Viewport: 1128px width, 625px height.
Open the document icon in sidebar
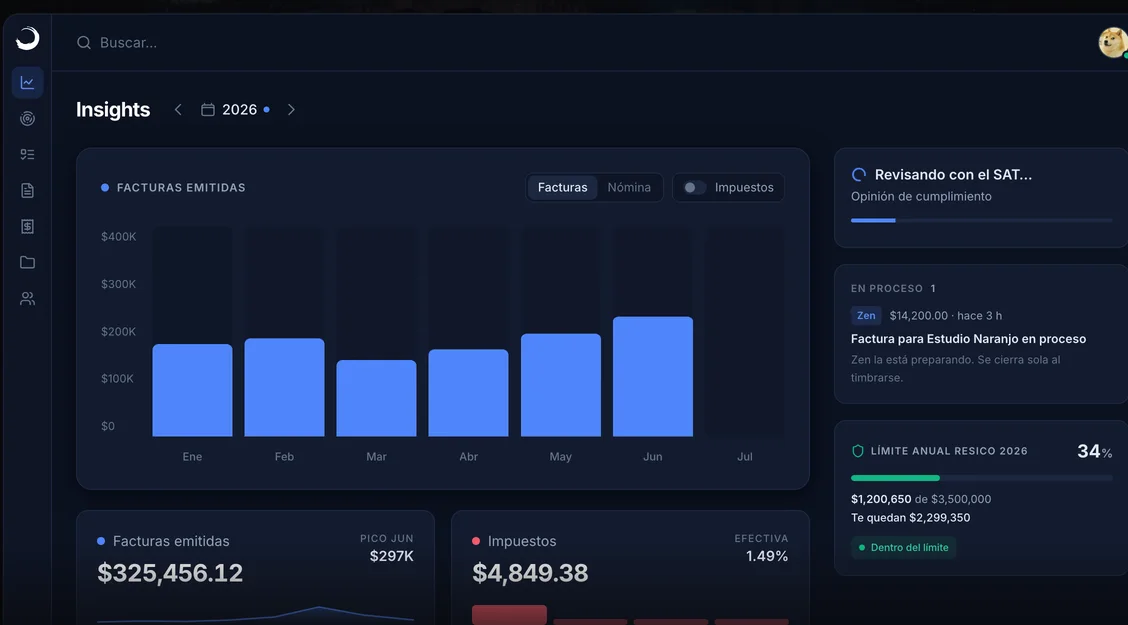click(x=27, y=191)
